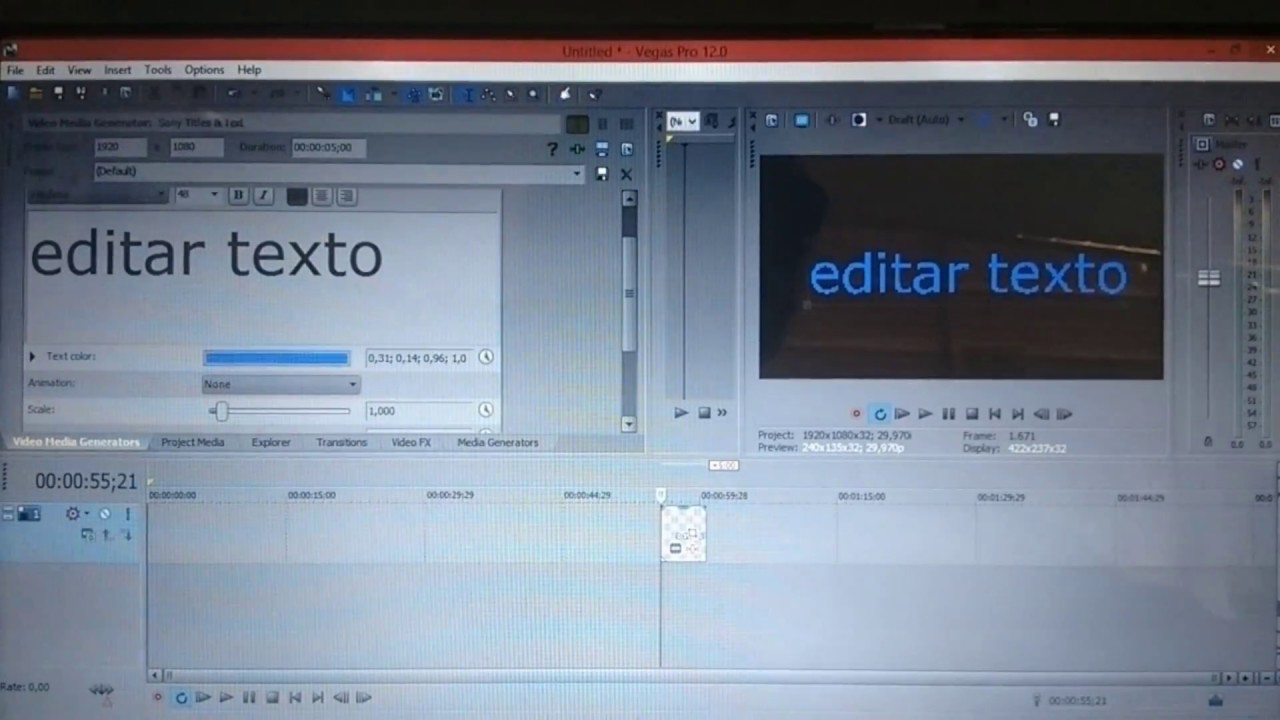Click the undo arrow in main toolbar

[x=233, y=94]
